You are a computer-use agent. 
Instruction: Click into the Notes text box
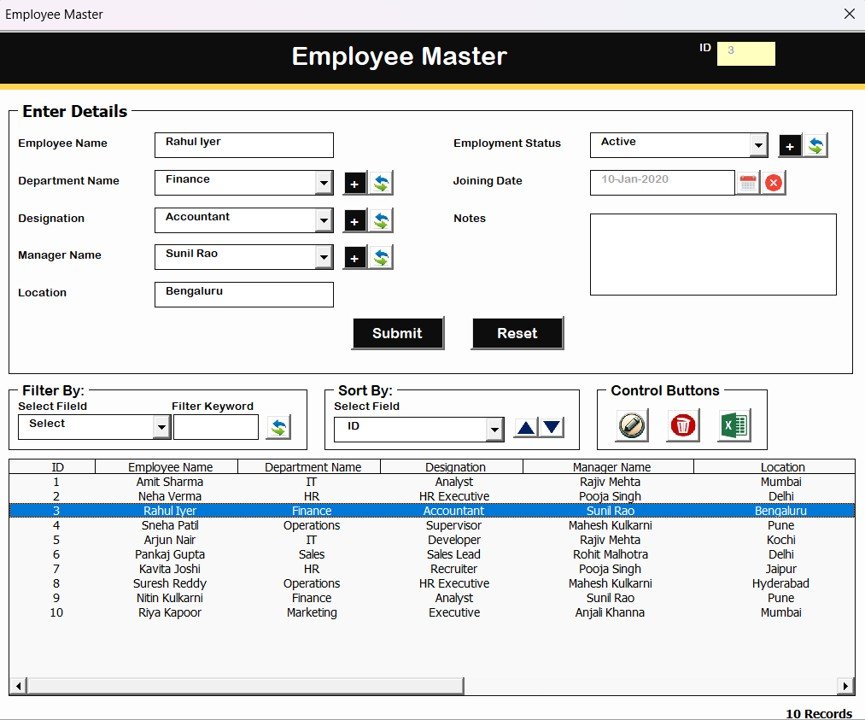pos(712,254)
